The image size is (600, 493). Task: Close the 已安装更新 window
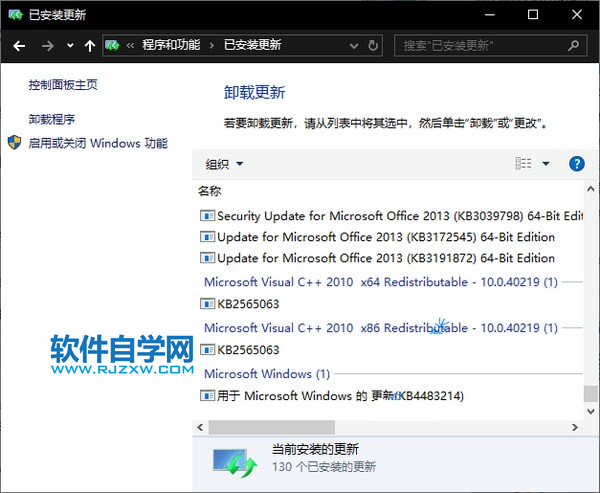[577, 15]
